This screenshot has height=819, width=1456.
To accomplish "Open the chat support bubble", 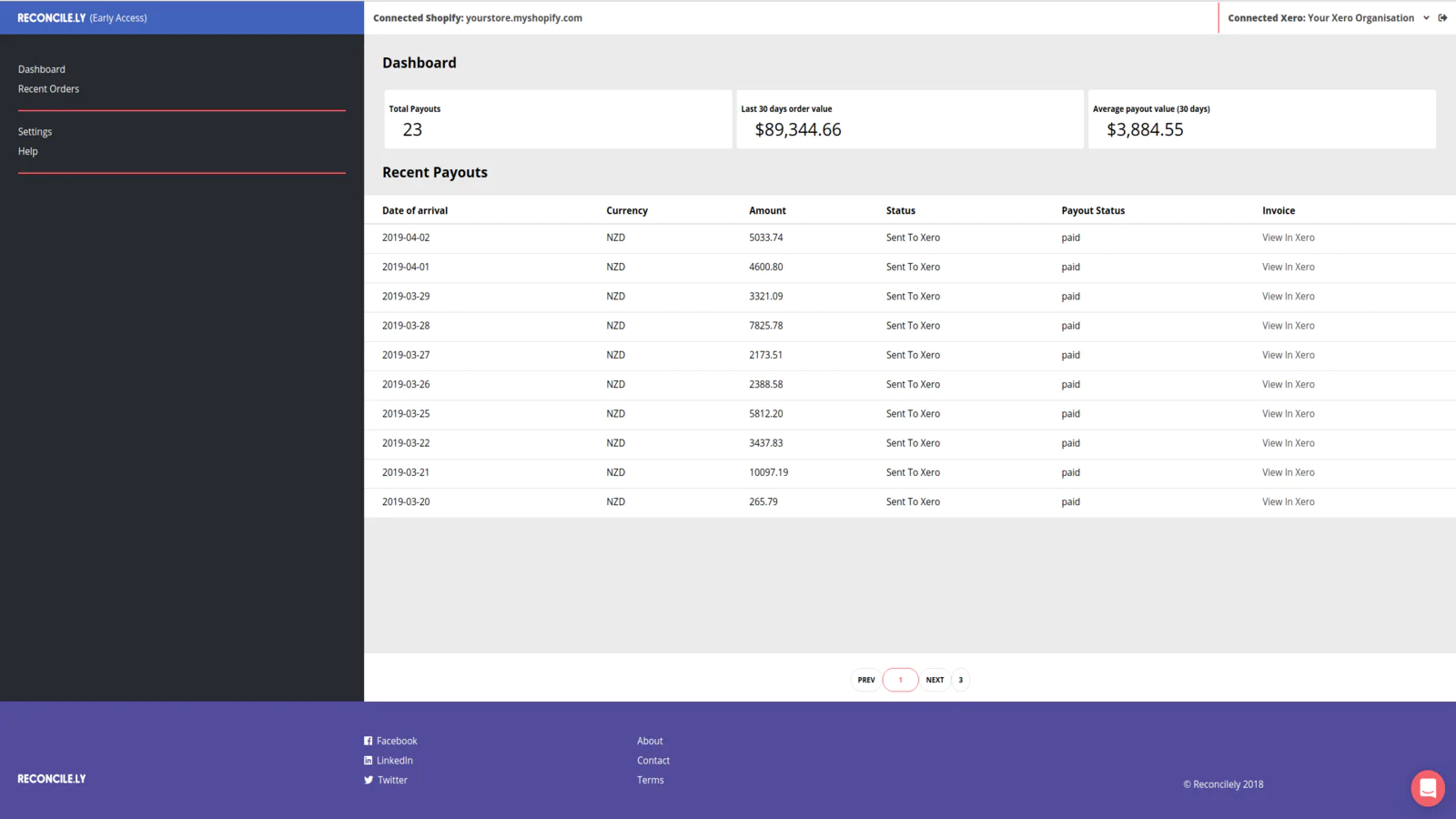I will coord(1428,788).
